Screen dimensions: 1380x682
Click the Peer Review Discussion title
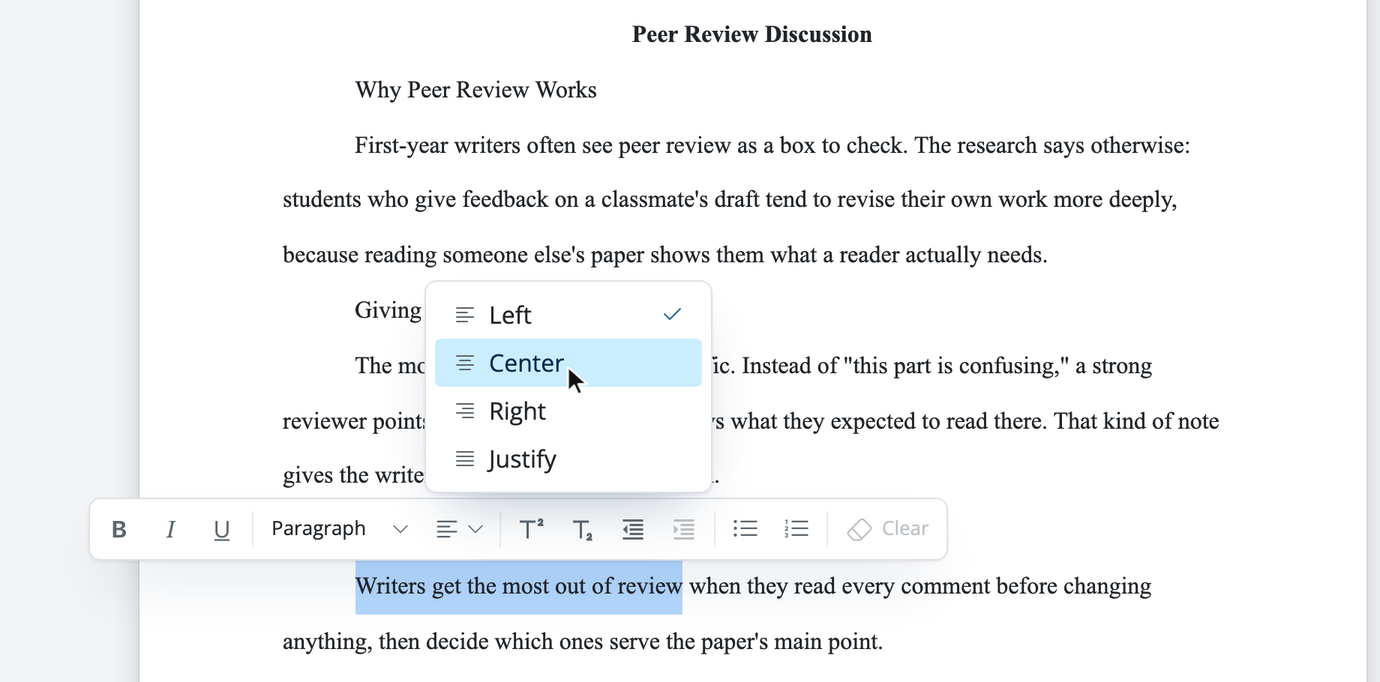click(x=752, y=35)
